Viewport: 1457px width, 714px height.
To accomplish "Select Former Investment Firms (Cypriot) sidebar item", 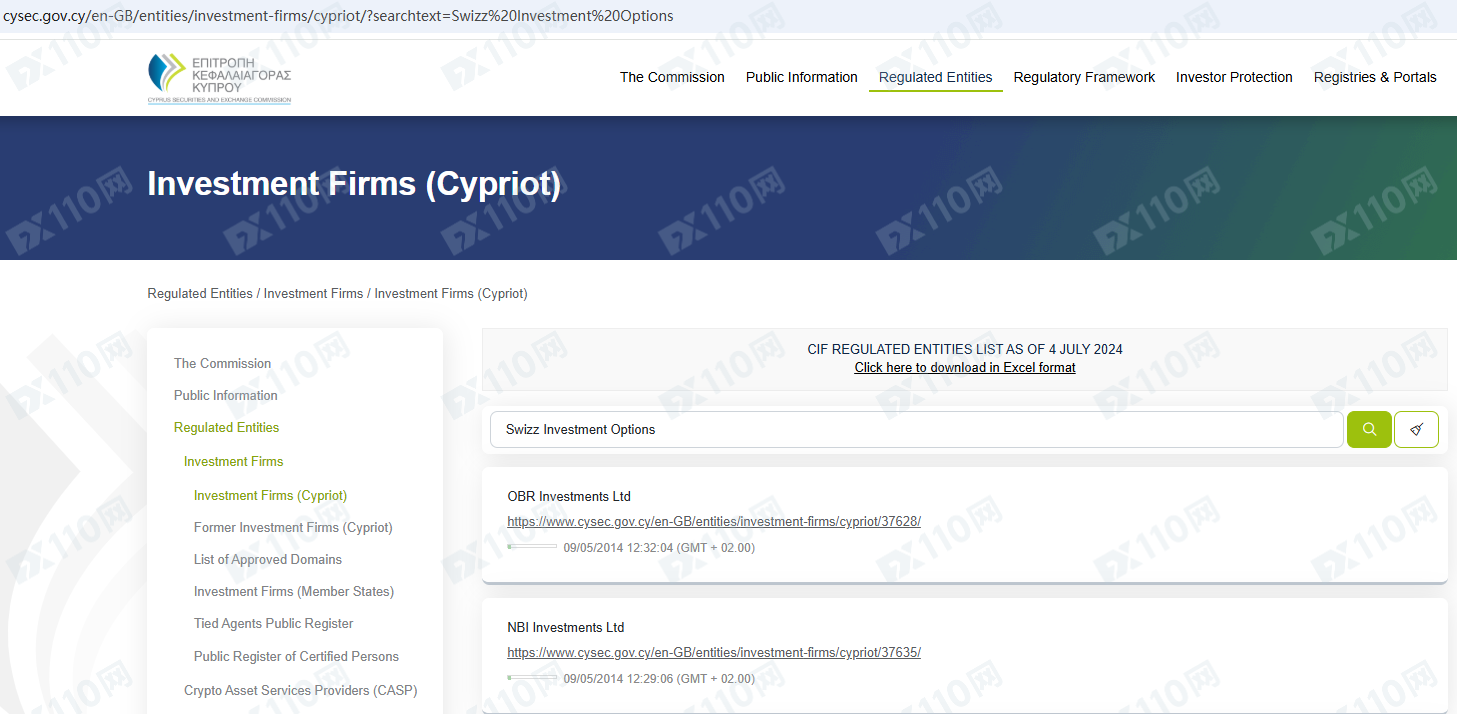I will tap(293, 527).
